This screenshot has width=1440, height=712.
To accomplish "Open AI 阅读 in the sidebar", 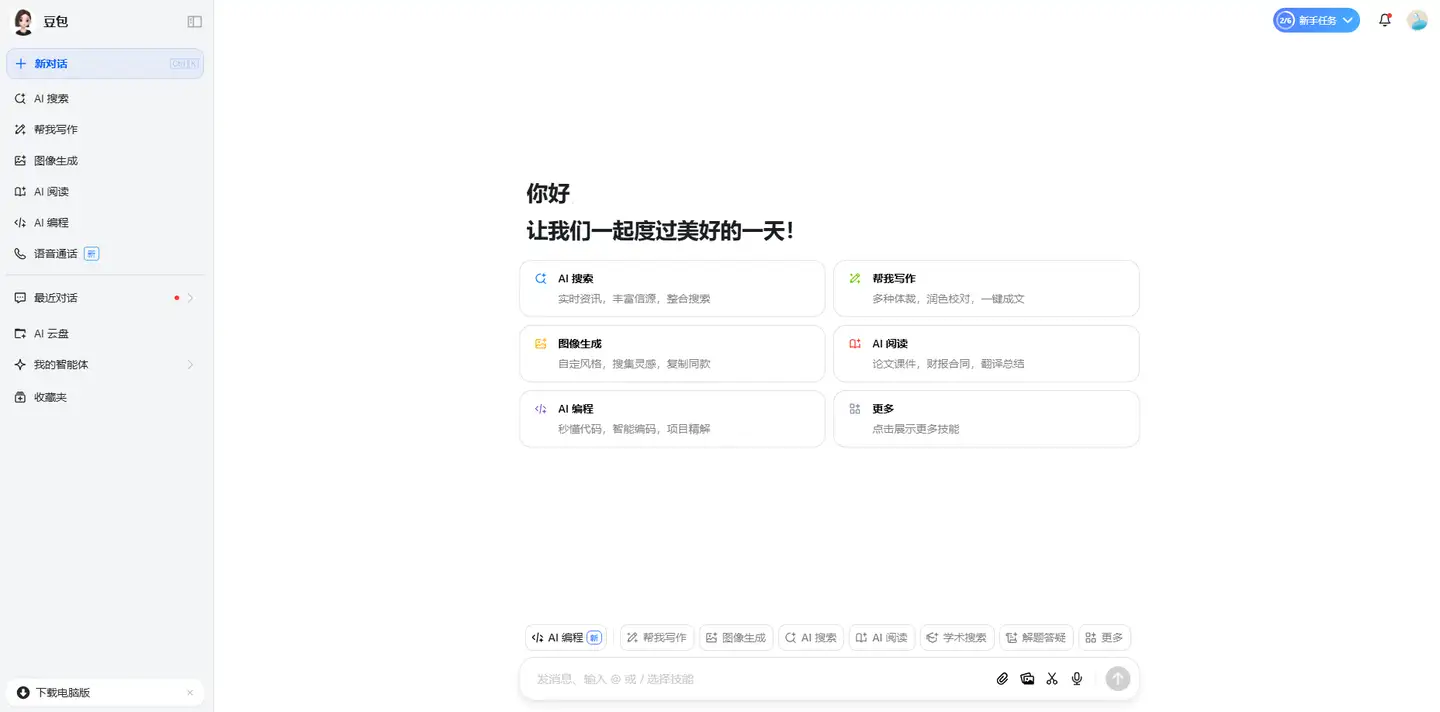I will (x=105, y=192).
